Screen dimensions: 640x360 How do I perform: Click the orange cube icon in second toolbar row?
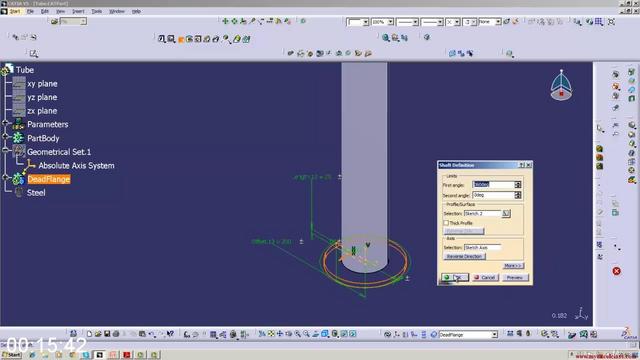pyautogui.click(x=181, y=40)
